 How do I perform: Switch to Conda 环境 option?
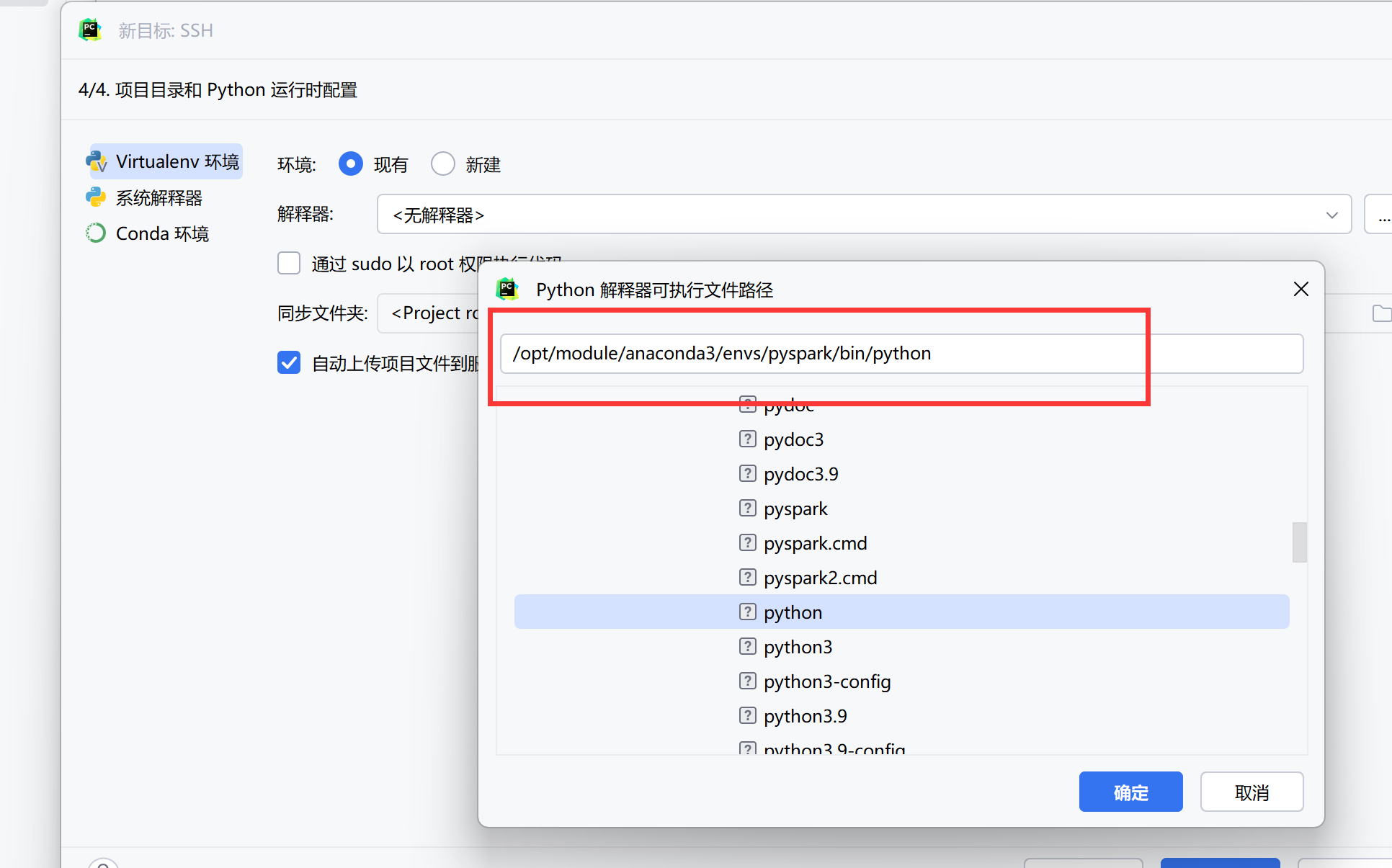coord(162,233)
